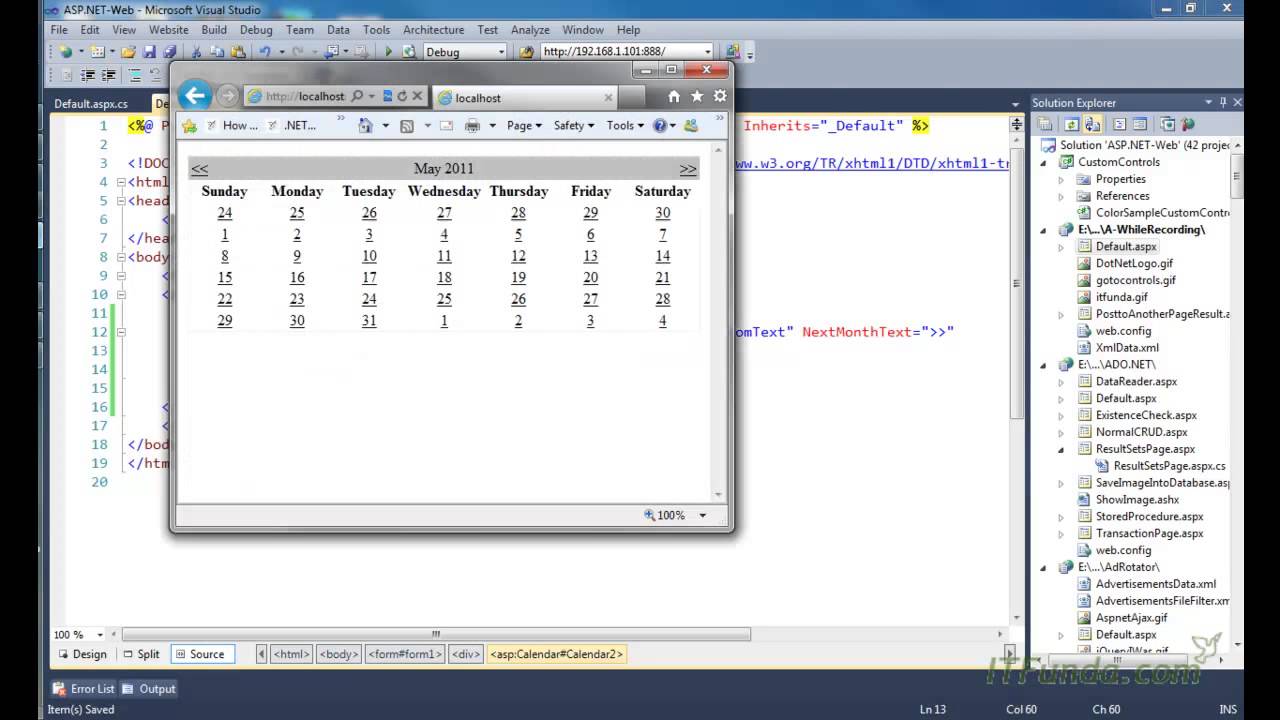Select day 13 in the calendar

(x=590, y=256)
